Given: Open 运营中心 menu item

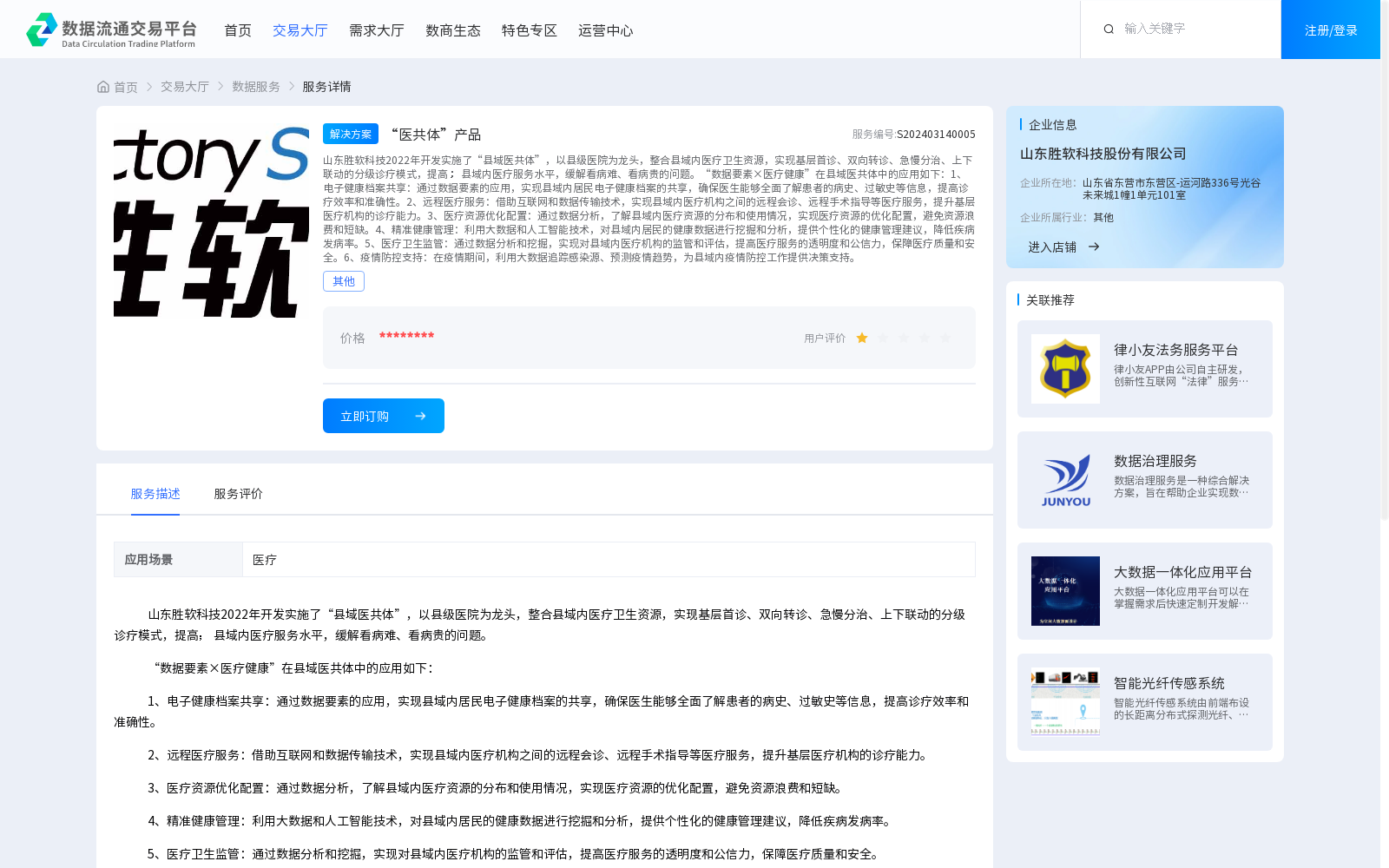Looking at the screenshot, I should [x=606, y=30].
